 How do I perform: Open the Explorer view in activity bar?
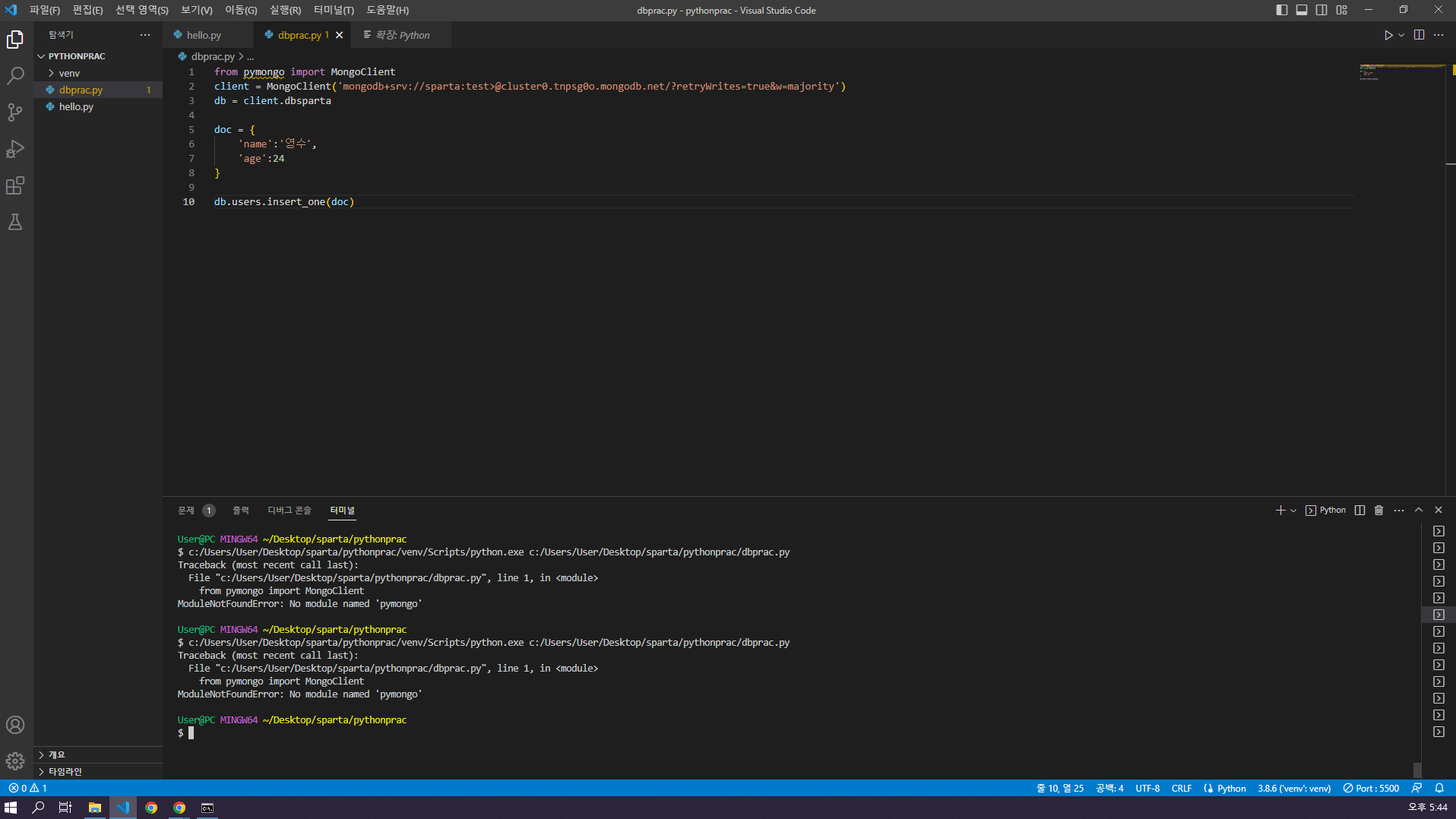click(15, 39)
